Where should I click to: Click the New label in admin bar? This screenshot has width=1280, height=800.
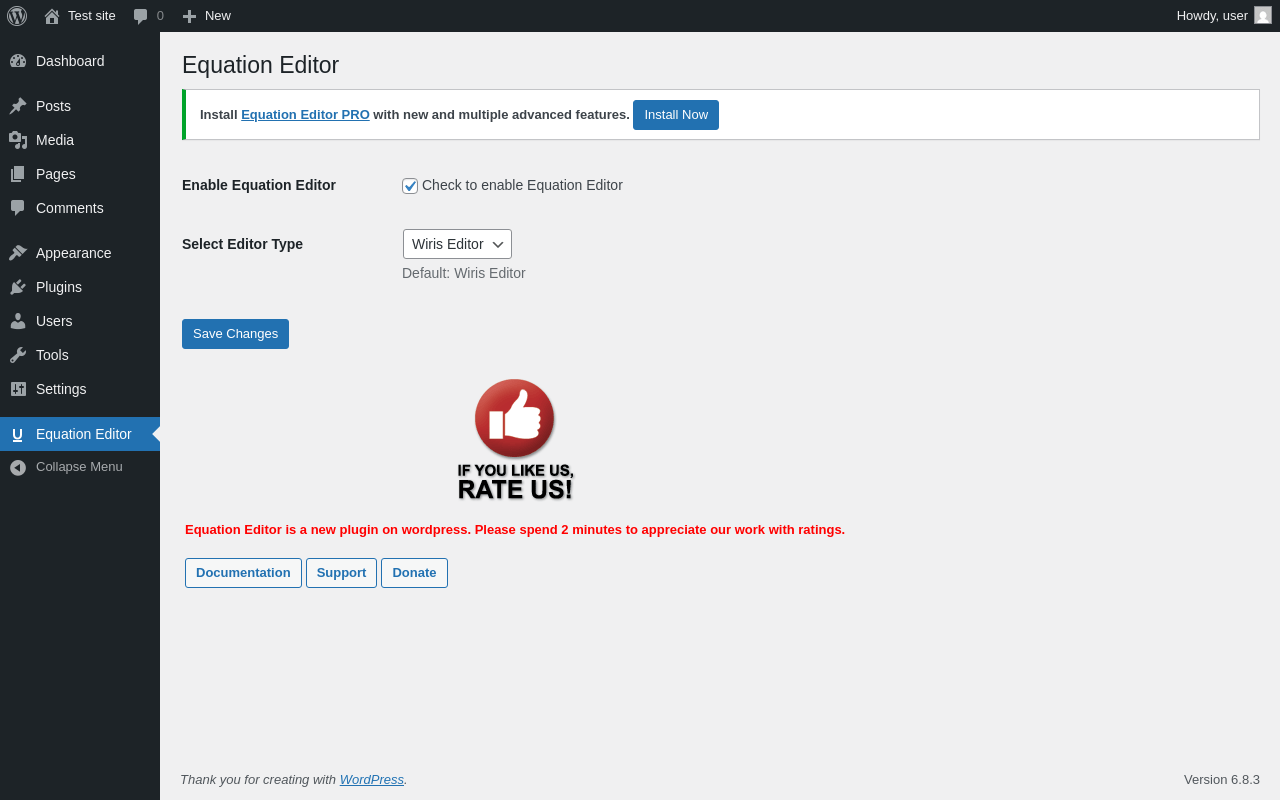click(218, 16)
